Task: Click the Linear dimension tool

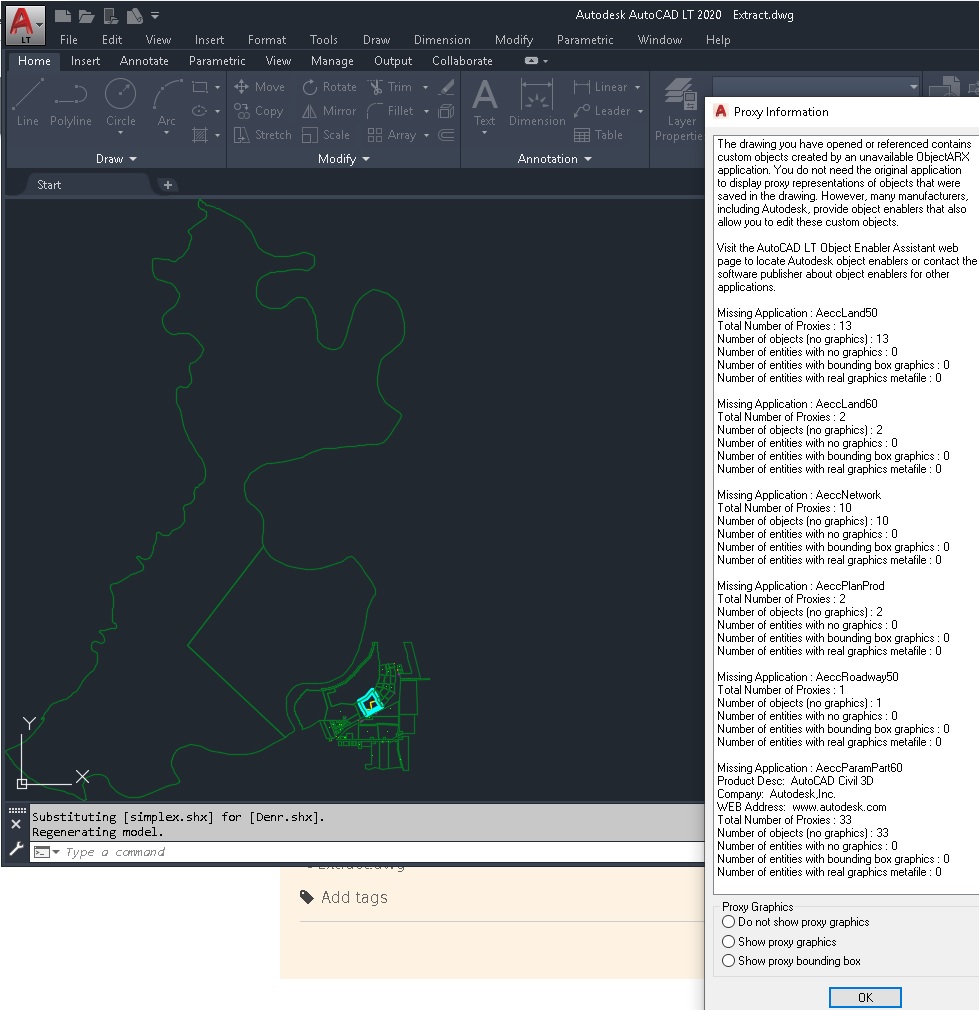Action: [x=600, y=86]
